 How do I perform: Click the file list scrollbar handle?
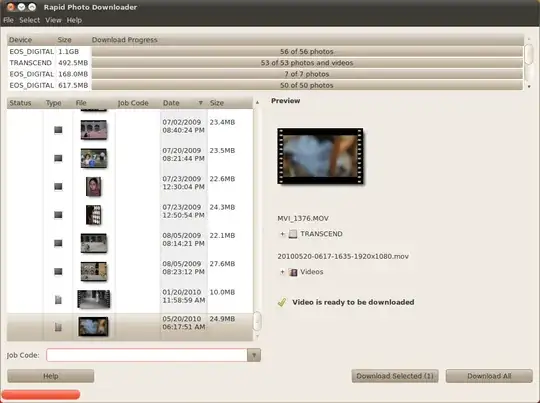pos(257,320)
